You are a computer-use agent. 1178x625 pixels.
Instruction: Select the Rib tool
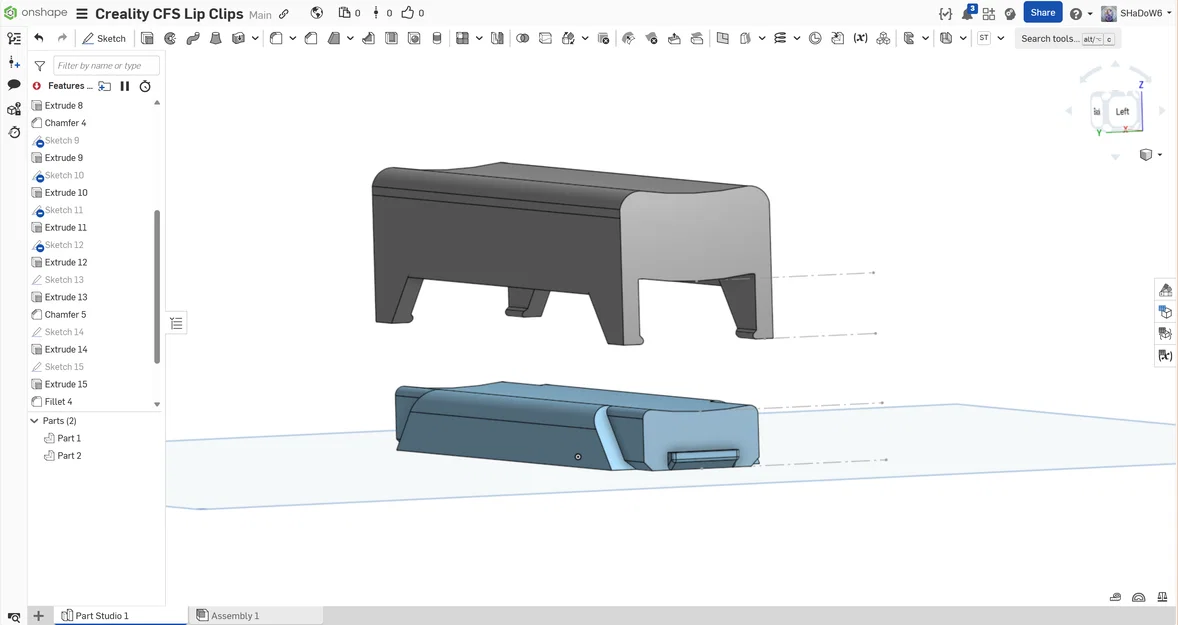click(x=368, y=38)
